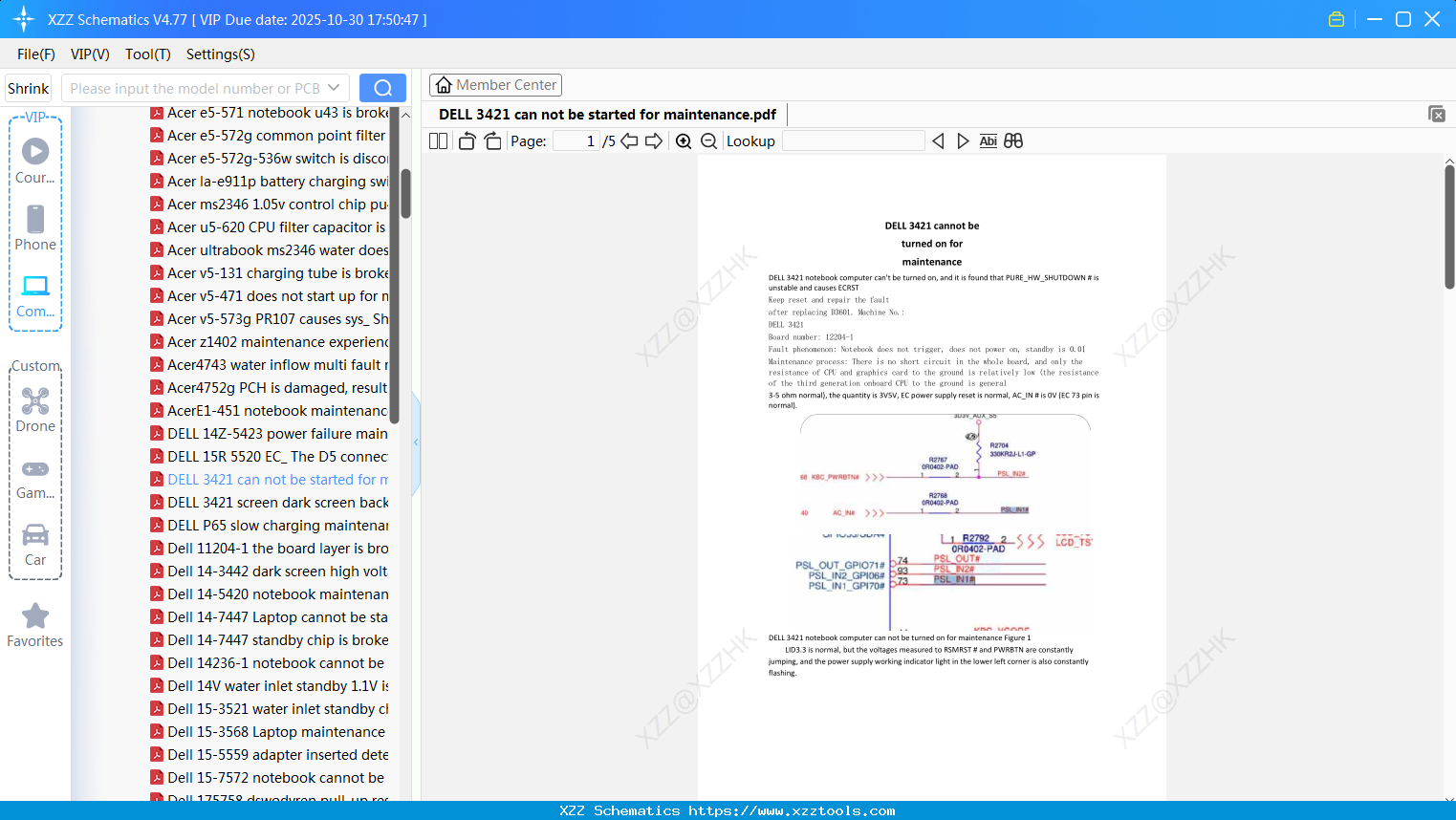Open Dell 11204-1 board layer file
The image size is (1456, 820).
269,549
